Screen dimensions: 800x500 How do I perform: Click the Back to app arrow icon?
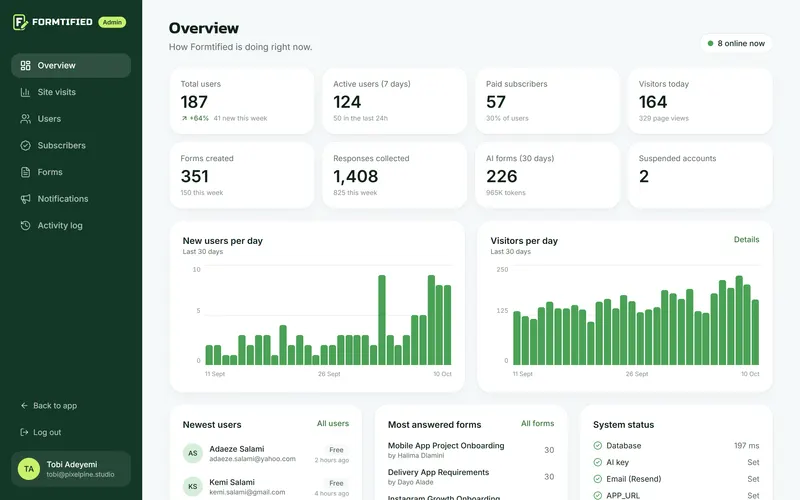coord(24,406)
